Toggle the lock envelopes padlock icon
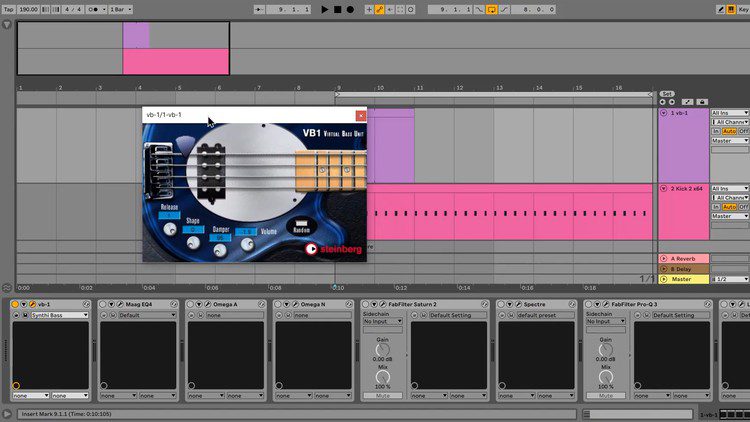The width and height of the screenshot is (750, 422). [x=702, y=102]
